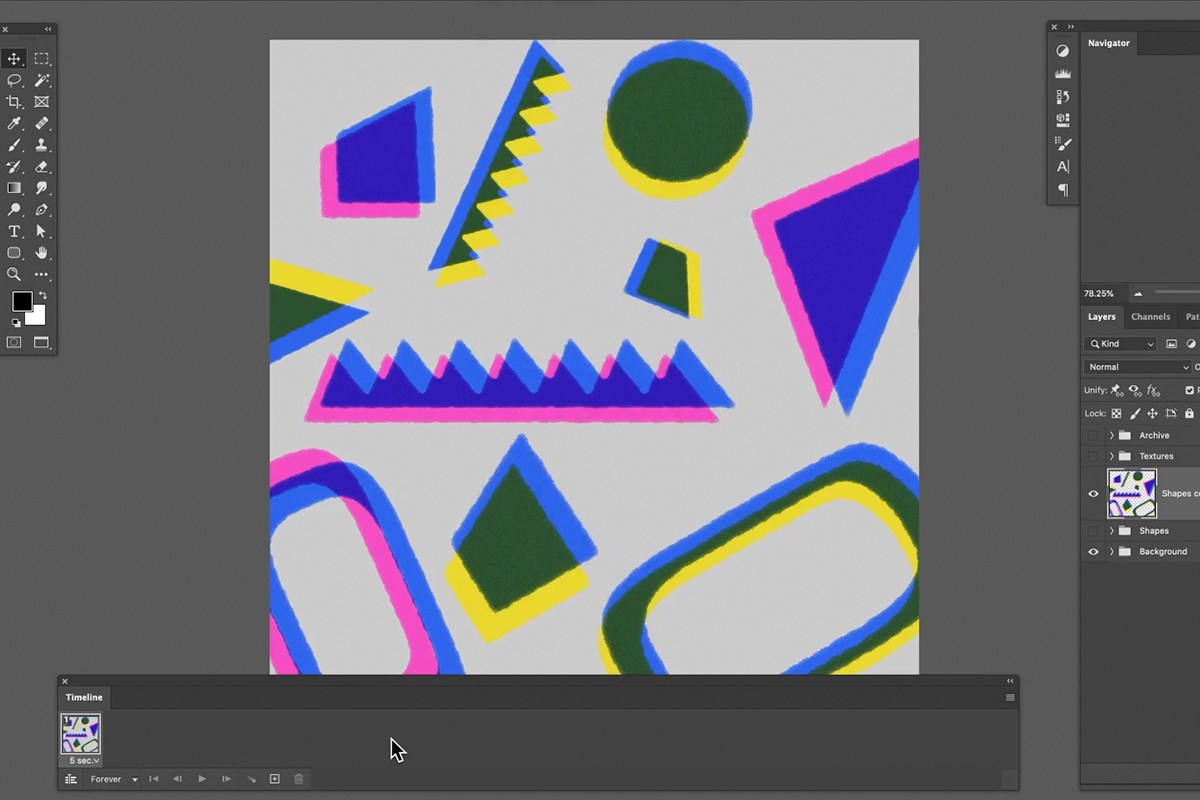Open the Paragraph panel icon
1200x800 pixels.
pyautogui.click(x=1063, y=190)
